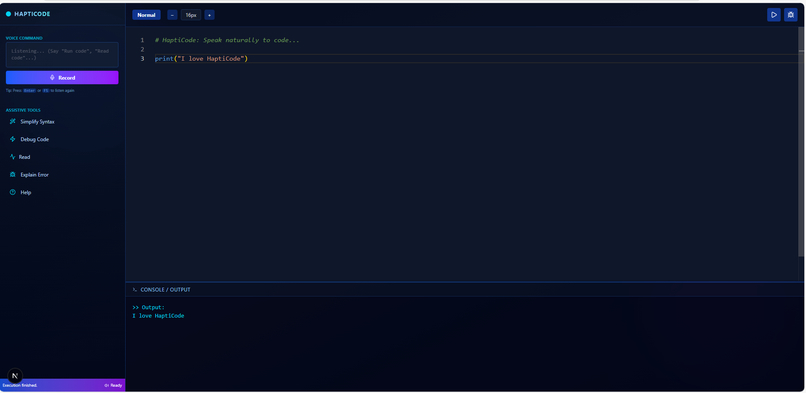806x393 pixels.
Task: Decrease font size with minus button
Action: click(x=172, y=15)
